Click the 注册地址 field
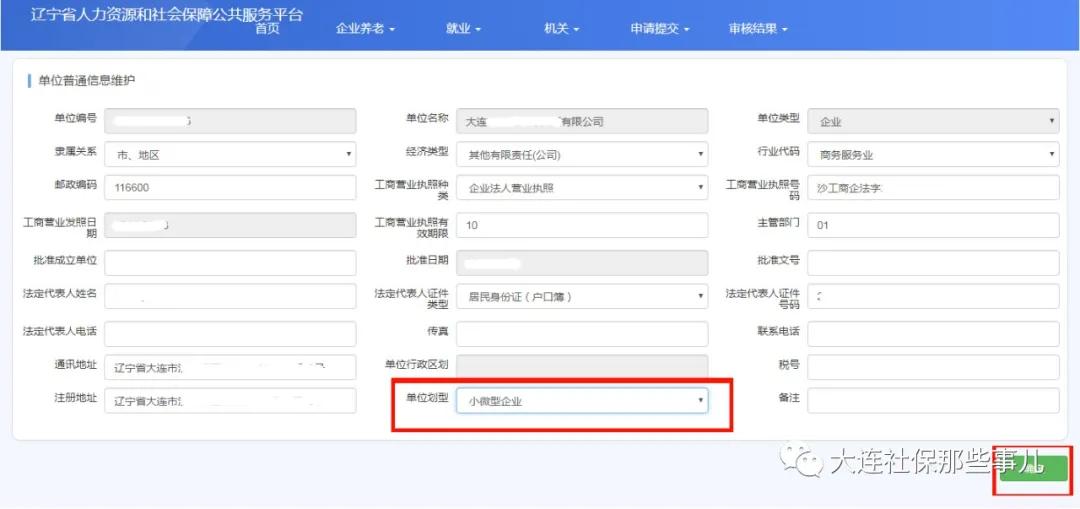This screenshot has height=509, width=1080. [x=231, y=401]
